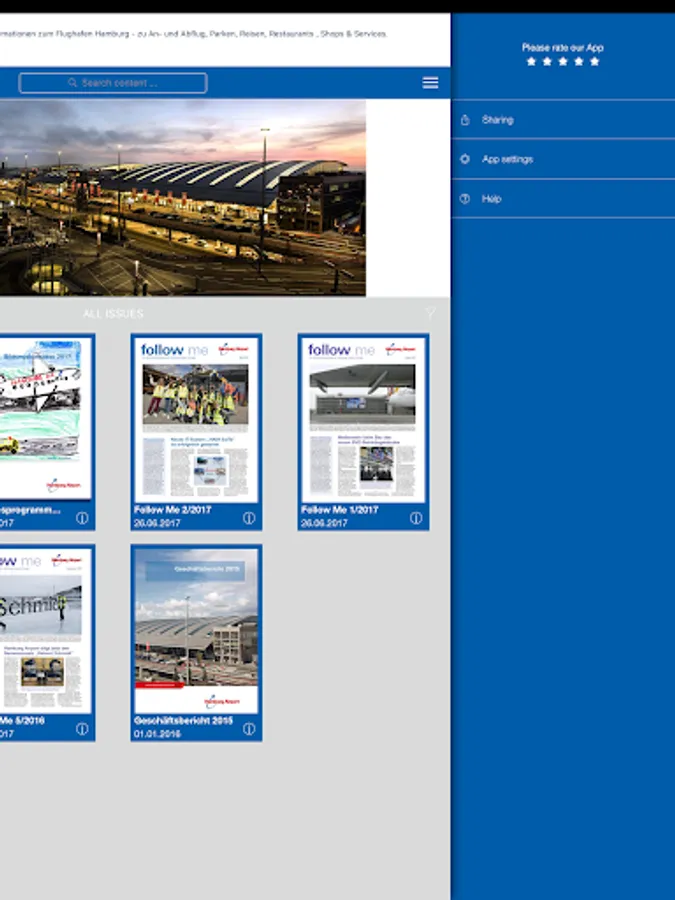
Task: Tap the App settings gear icon
Action: (x=465, y=159)
